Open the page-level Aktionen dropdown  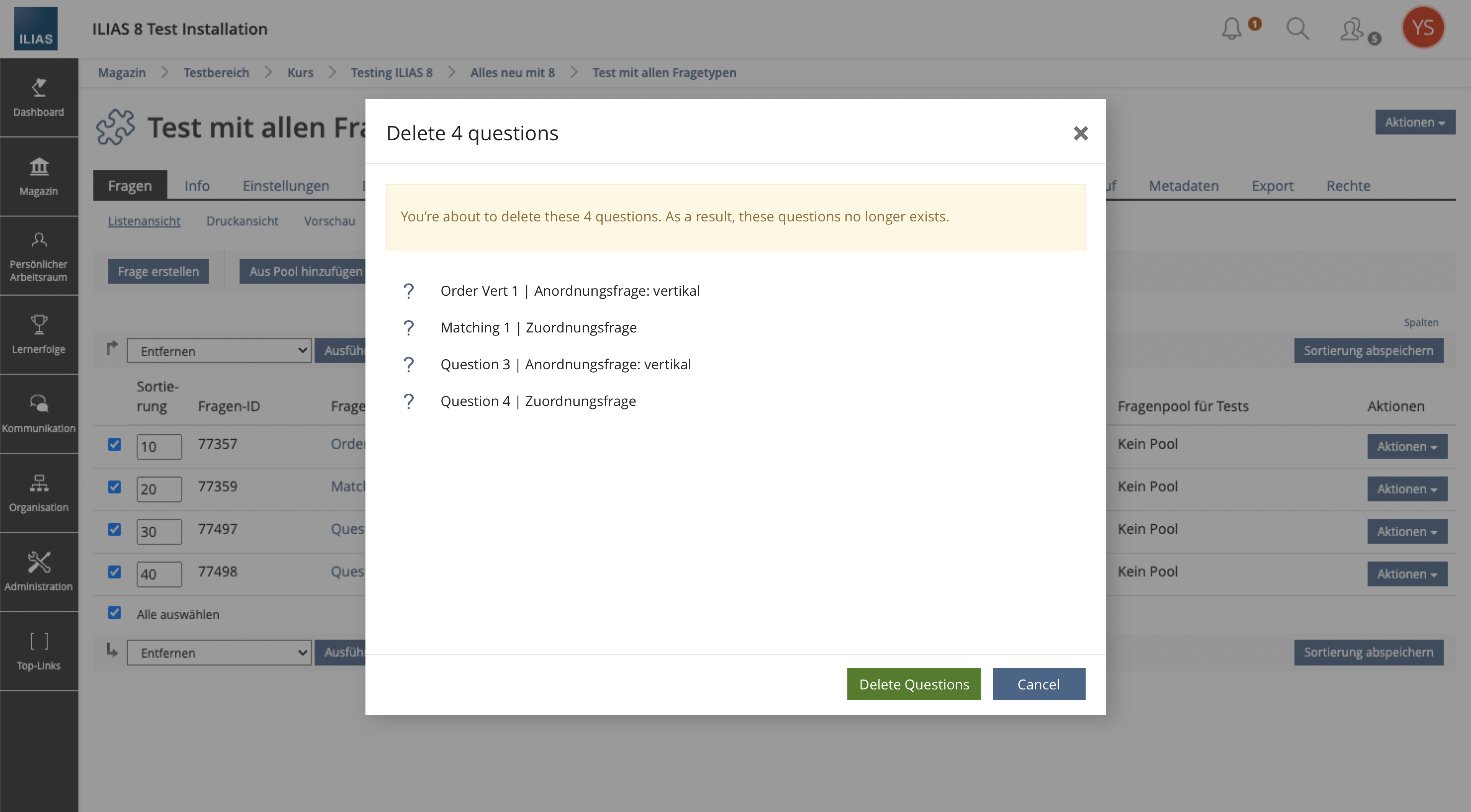coord(1414,122)
